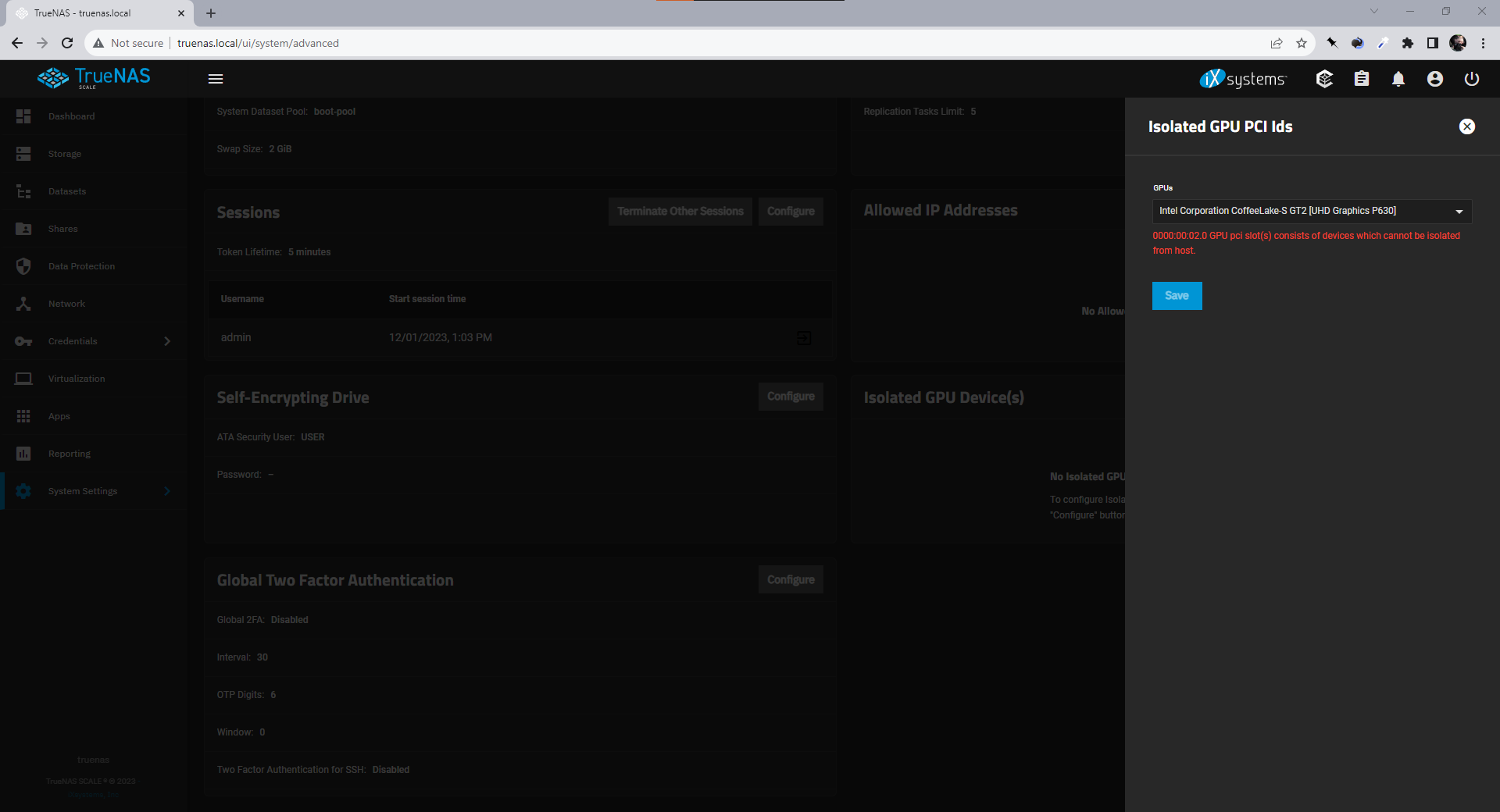
Task: Open the jobs clipboard icon
Action: (x=1361, y=79)
